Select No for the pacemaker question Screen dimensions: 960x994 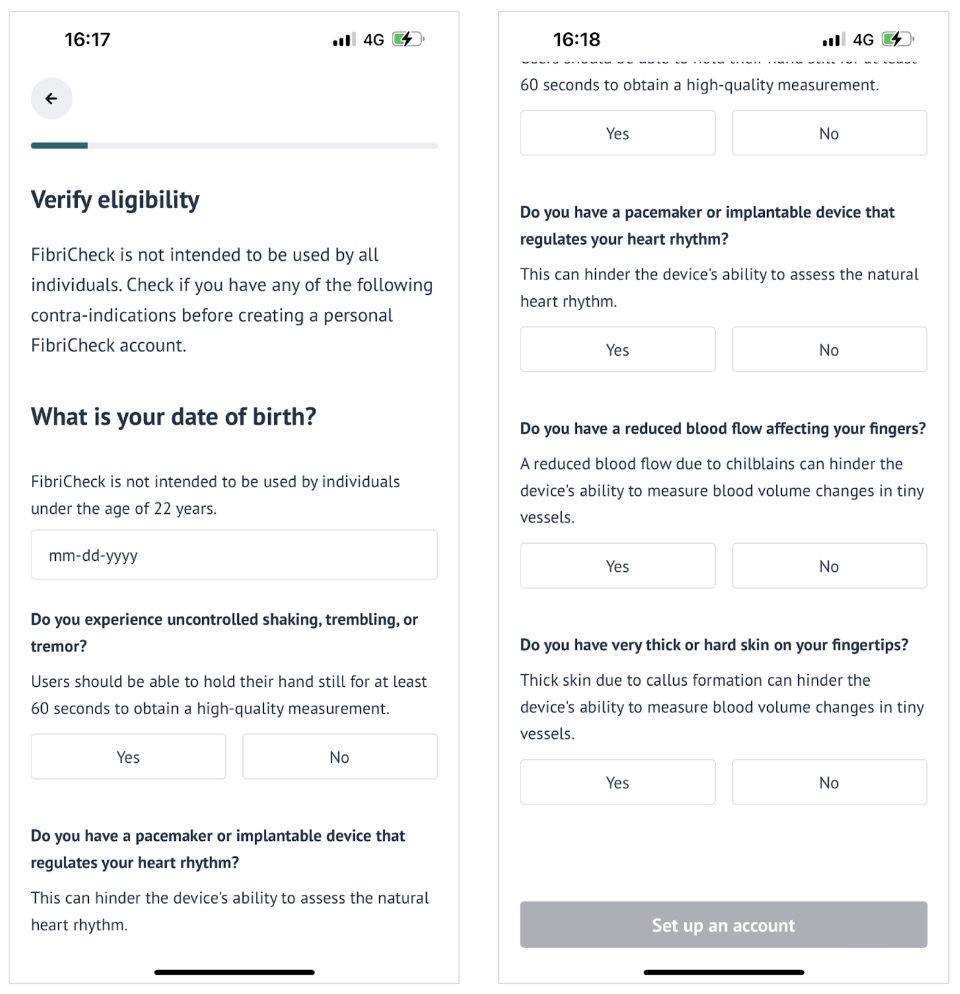pos(828,350)
